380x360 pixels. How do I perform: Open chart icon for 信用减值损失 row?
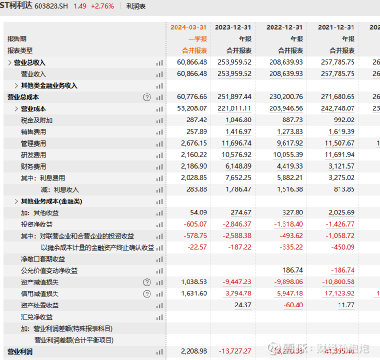[160, 294]
